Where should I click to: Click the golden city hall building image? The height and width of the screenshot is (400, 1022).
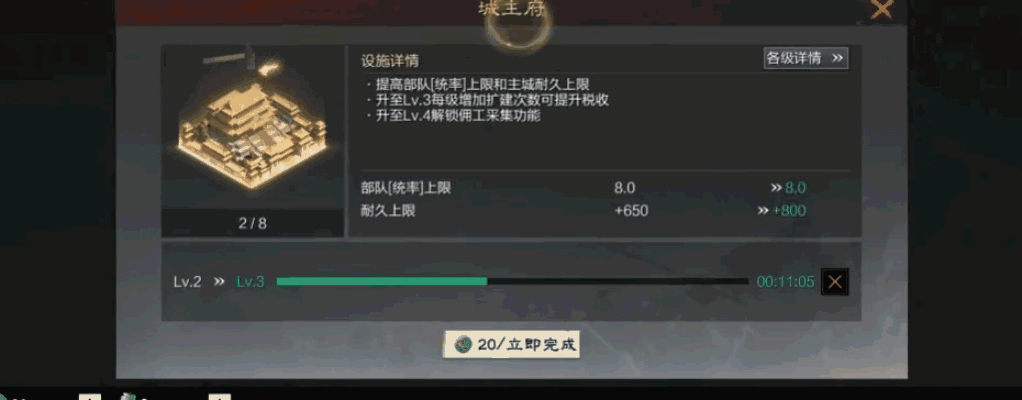point(252,125)
